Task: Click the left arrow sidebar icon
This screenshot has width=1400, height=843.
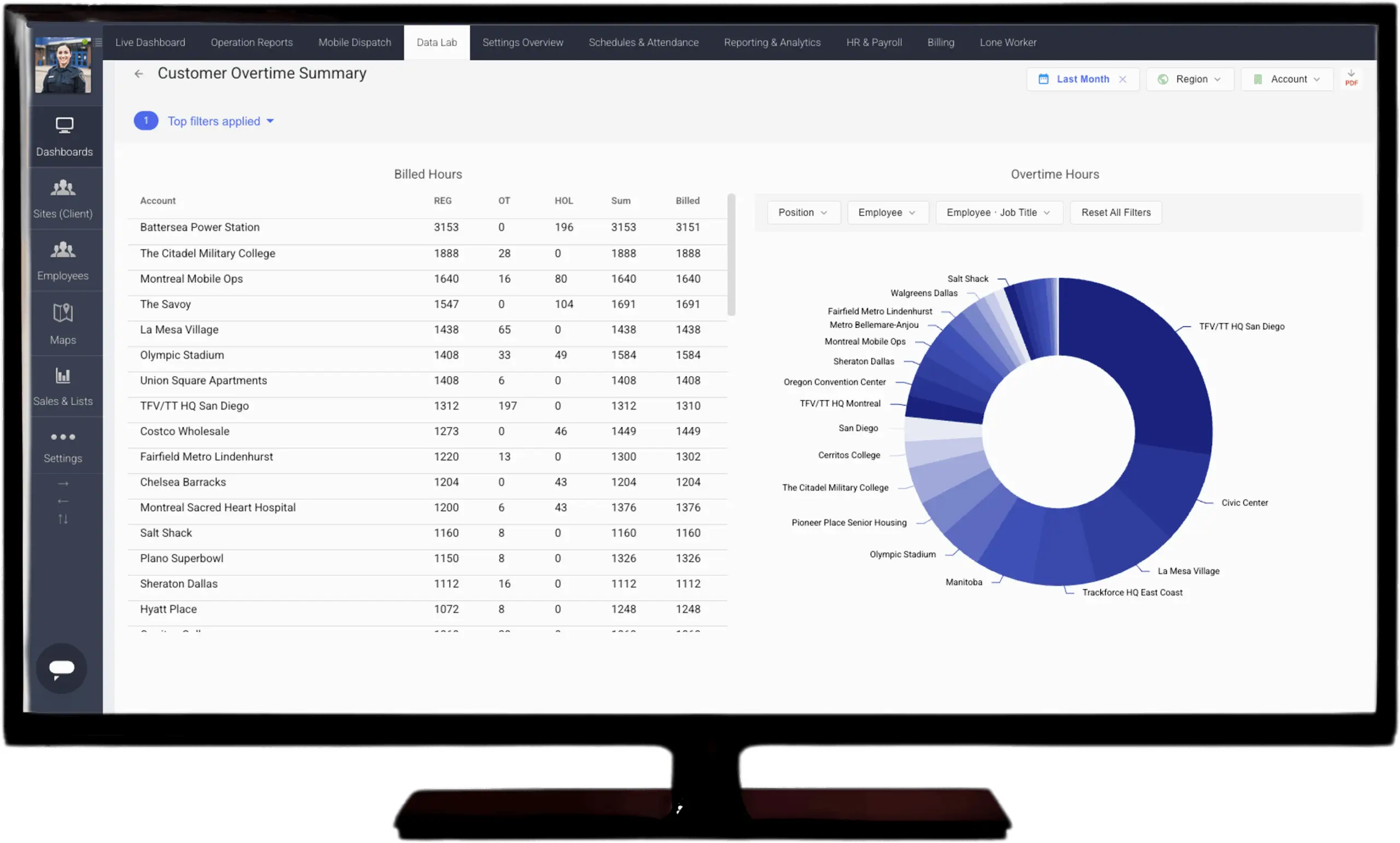Action: tap(63, 501)
